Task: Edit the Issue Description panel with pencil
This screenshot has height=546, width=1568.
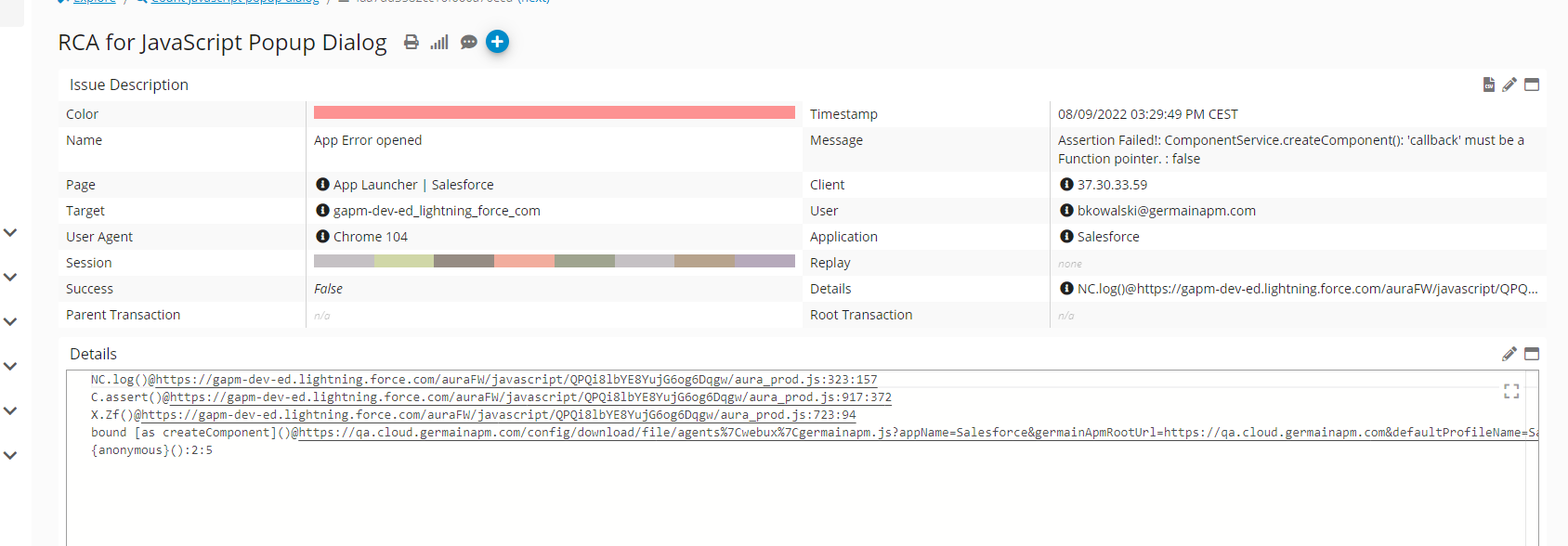Action: coord(1509,84)
